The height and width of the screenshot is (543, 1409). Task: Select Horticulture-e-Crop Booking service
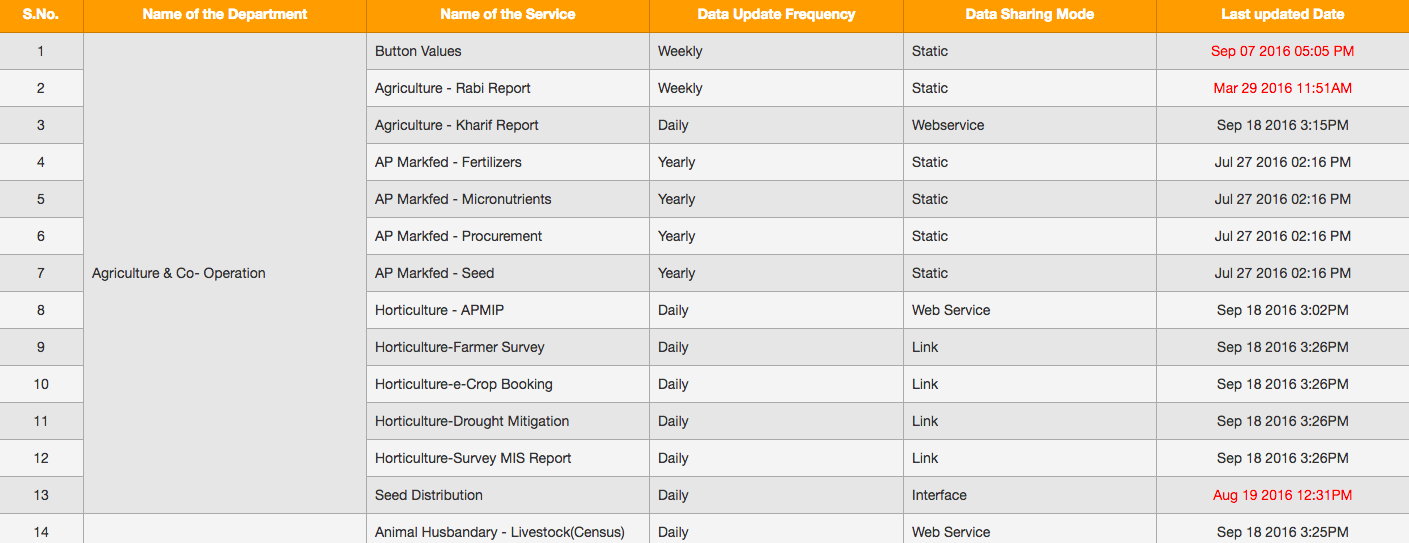(464, 384)
